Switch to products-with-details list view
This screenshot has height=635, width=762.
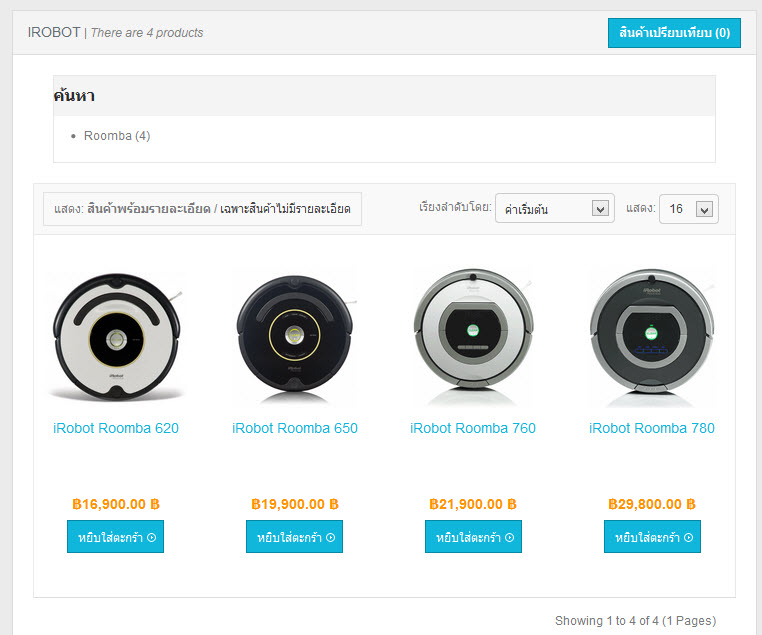148,210
